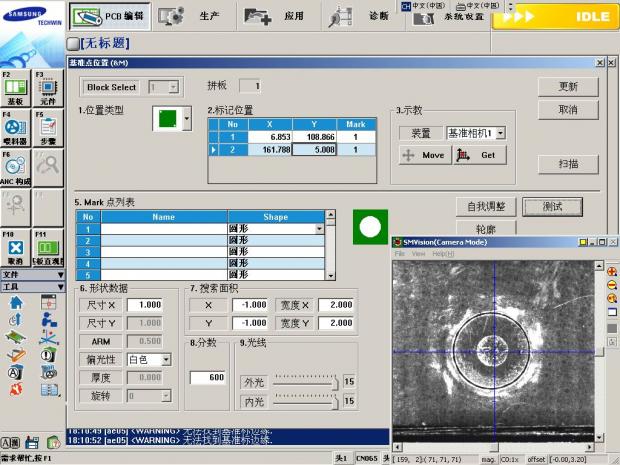Open the Help(H) menu in SMVision
The width and height of the screenshot is (620, 465).
click(443, 253)
